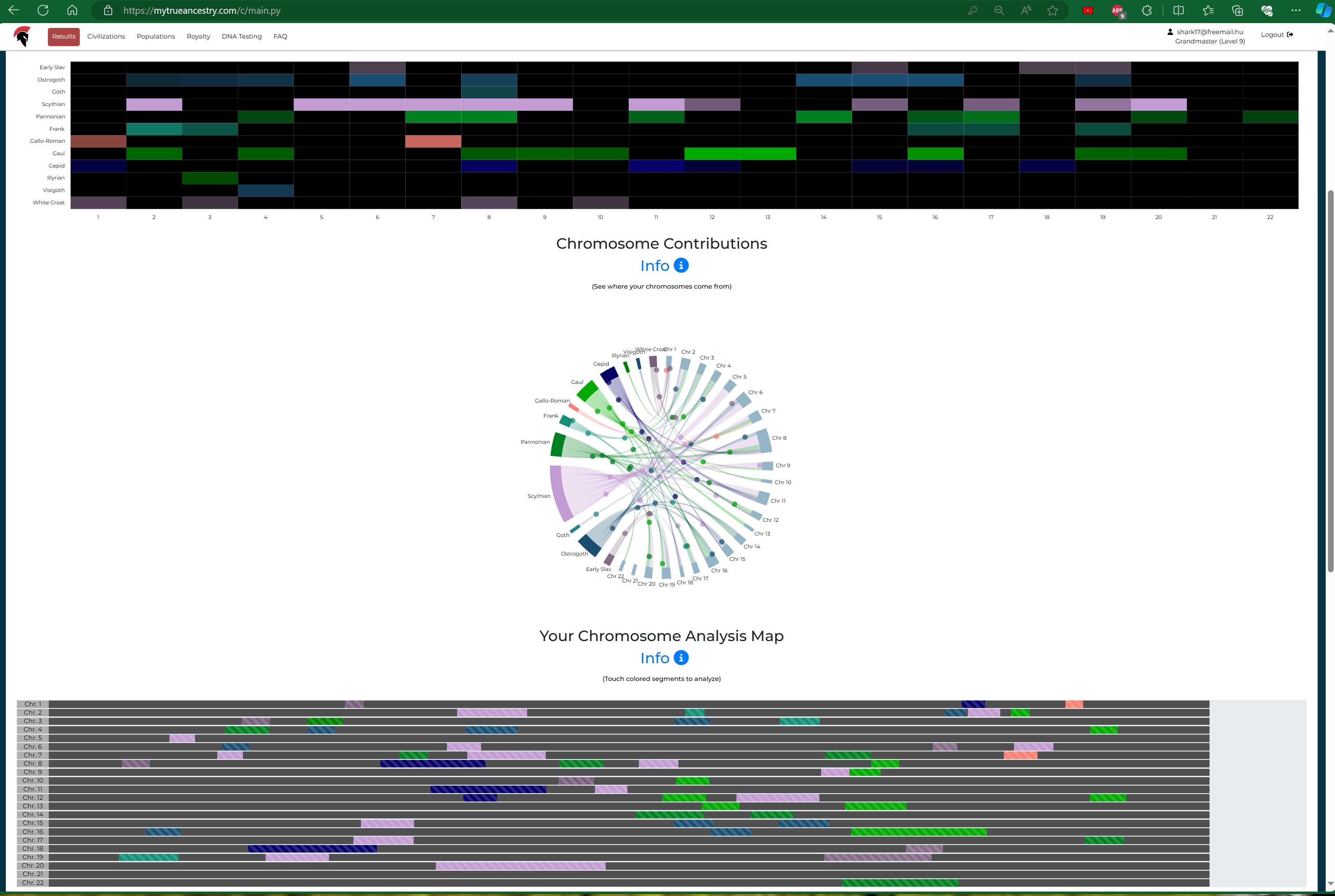Open the Adblock Plus extension icon
Viewport: 1335px width, 896px height.
[1117, 11]
